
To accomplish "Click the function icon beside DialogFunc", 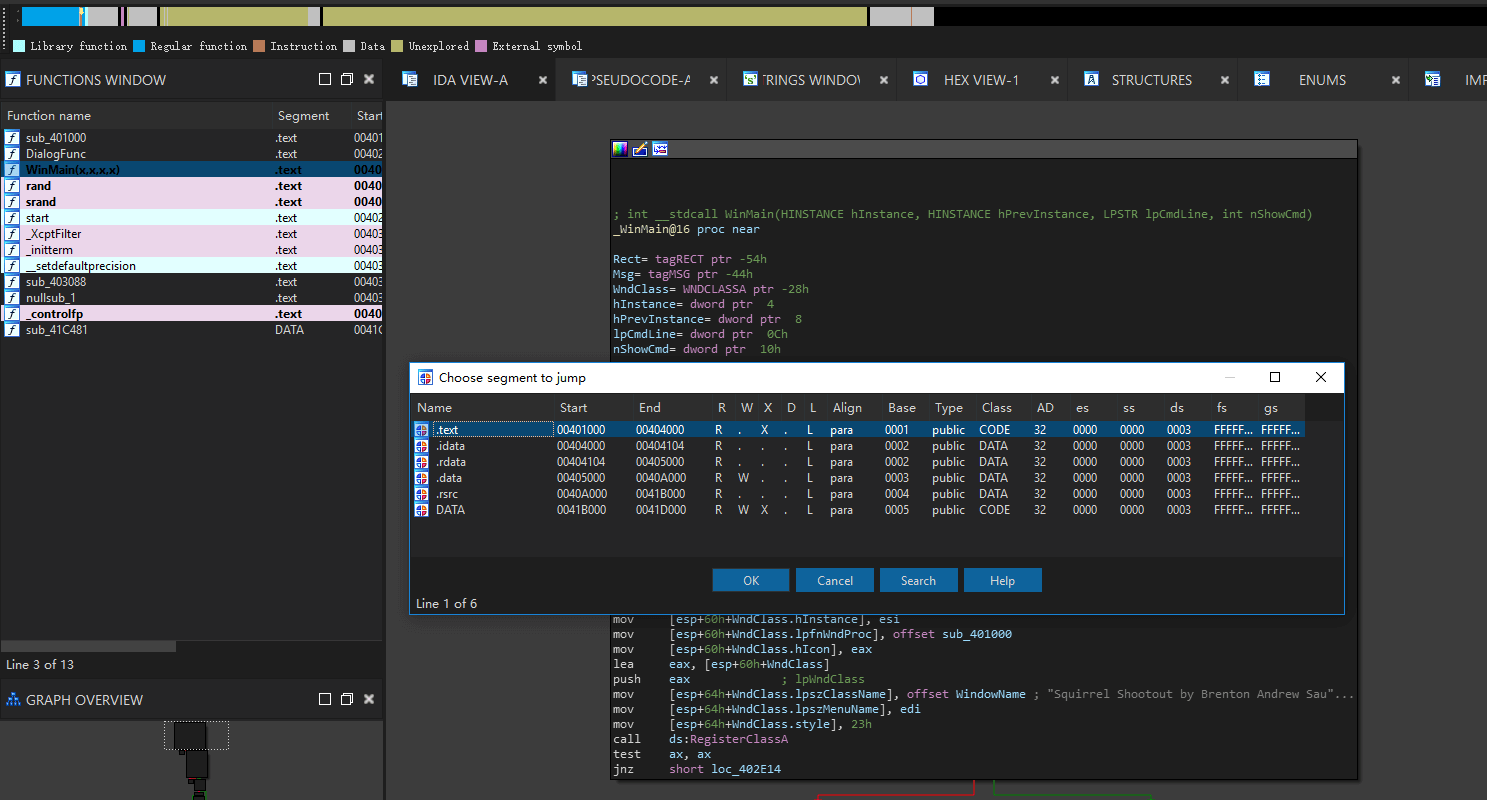I will [12, 154].
